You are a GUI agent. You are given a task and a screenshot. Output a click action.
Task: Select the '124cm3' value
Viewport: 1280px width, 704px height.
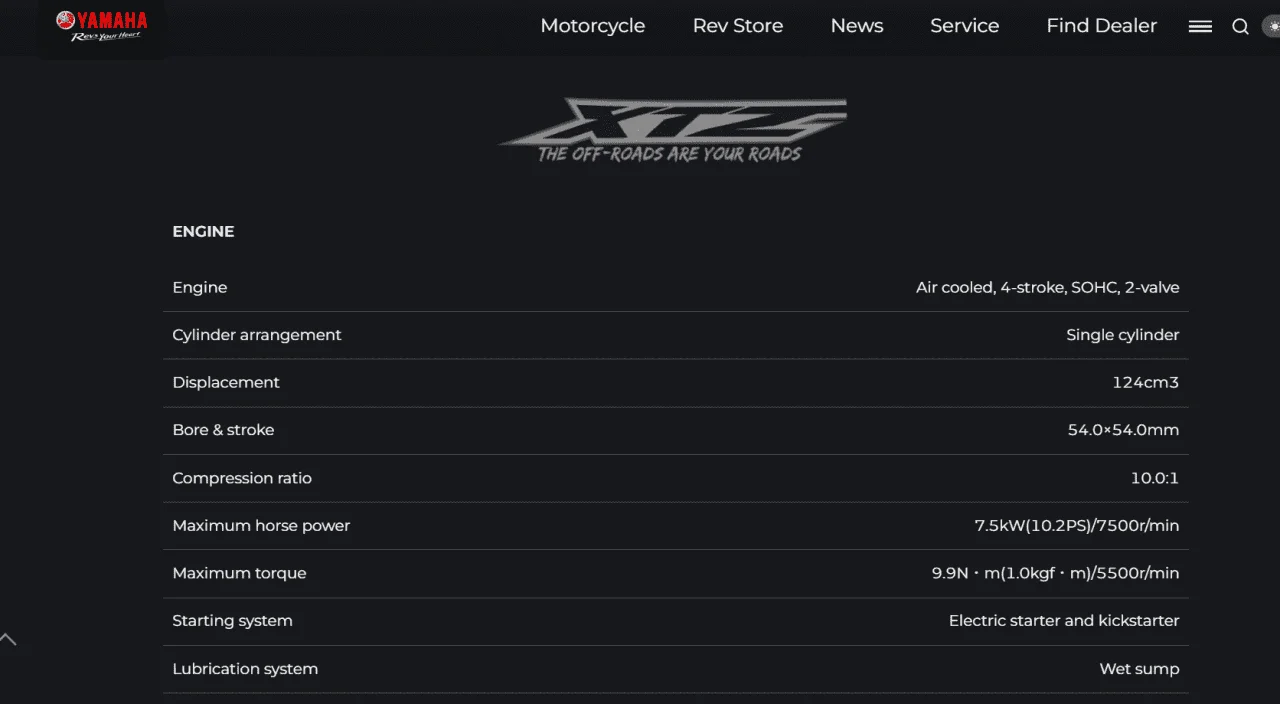(x=1146, y=383)
